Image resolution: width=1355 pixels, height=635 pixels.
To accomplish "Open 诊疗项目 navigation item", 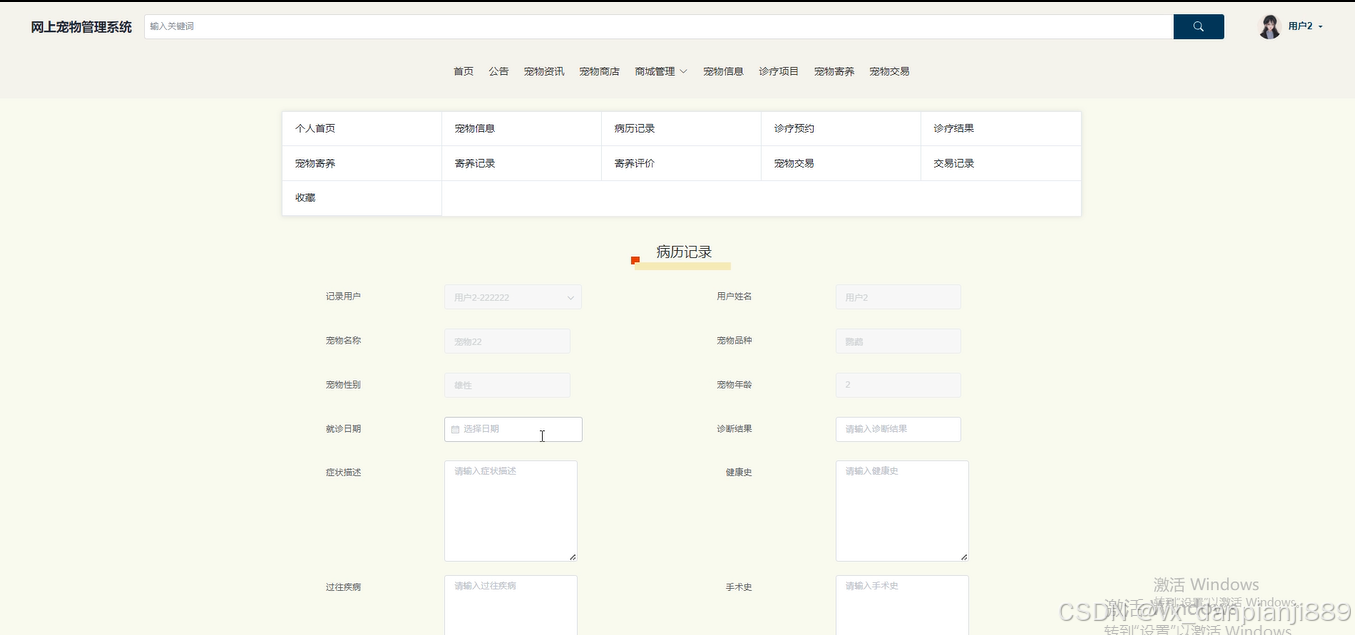I will pyautogui.click(x=779, y=72).
